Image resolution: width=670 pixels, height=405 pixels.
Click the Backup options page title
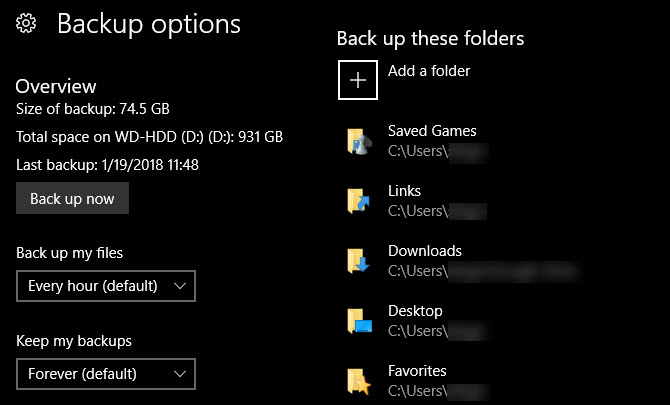tap(149, 24)
